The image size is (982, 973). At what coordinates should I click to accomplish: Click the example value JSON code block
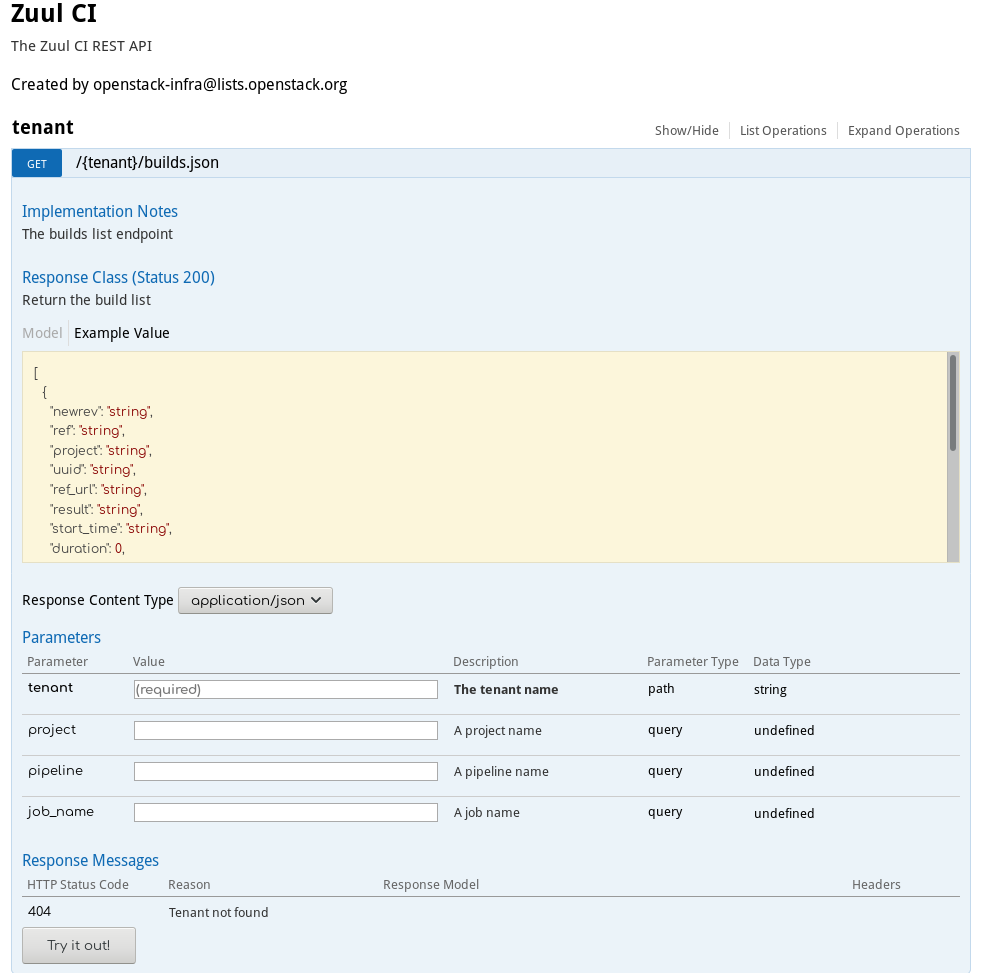click(485, 457)
